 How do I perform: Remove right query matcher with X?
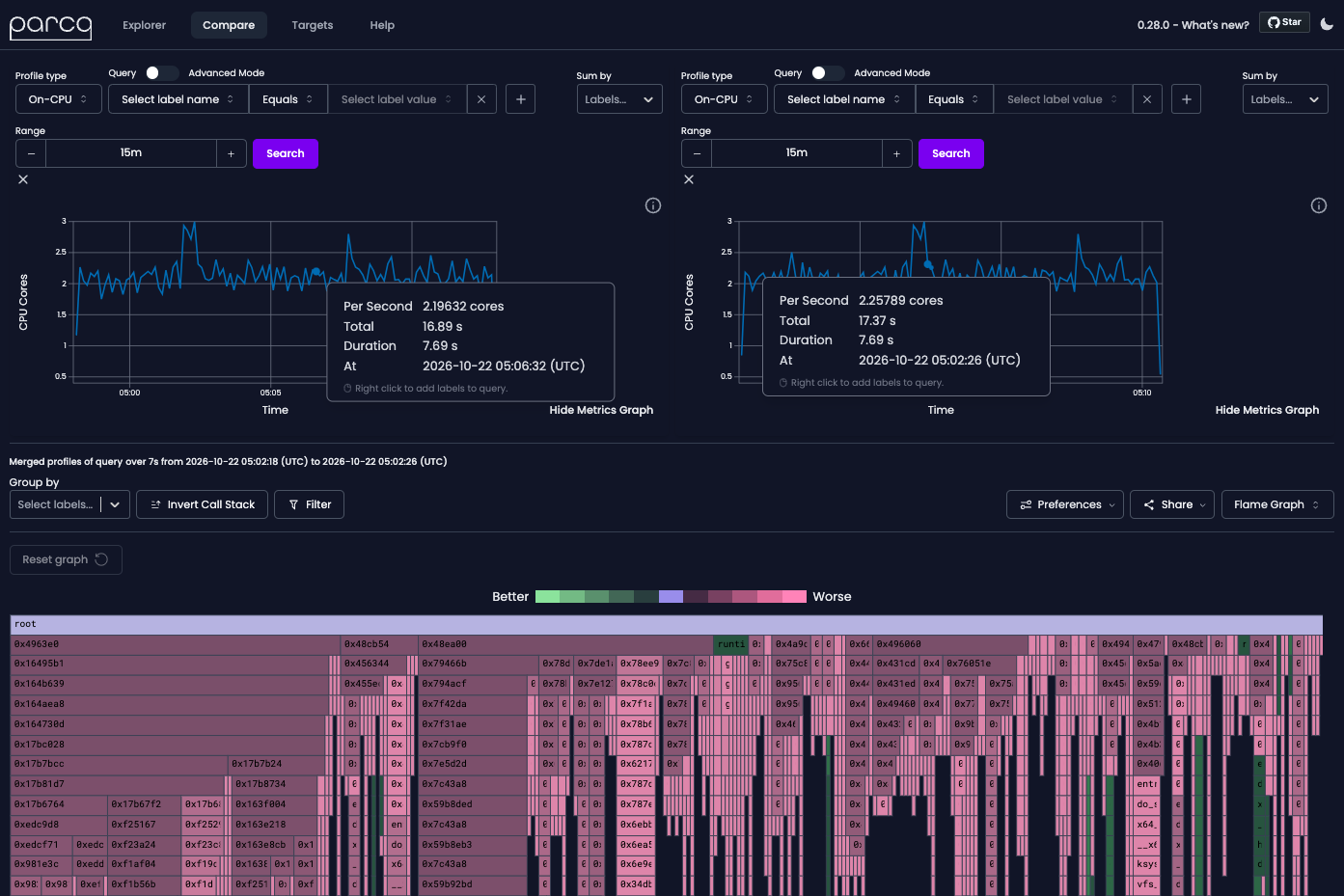click(x=1147, y=99)
